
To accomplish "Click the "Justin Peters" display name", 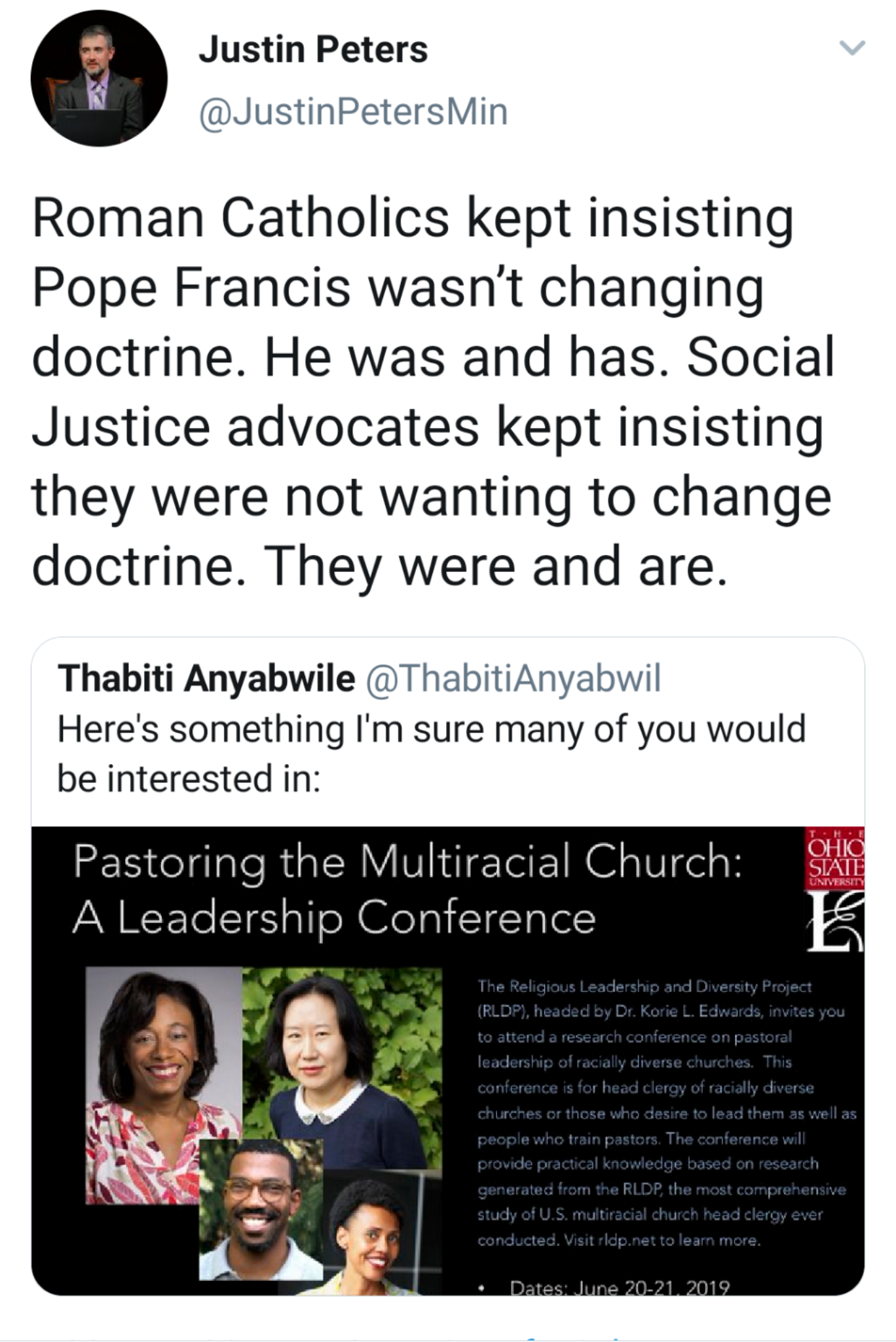I will 313,50.
